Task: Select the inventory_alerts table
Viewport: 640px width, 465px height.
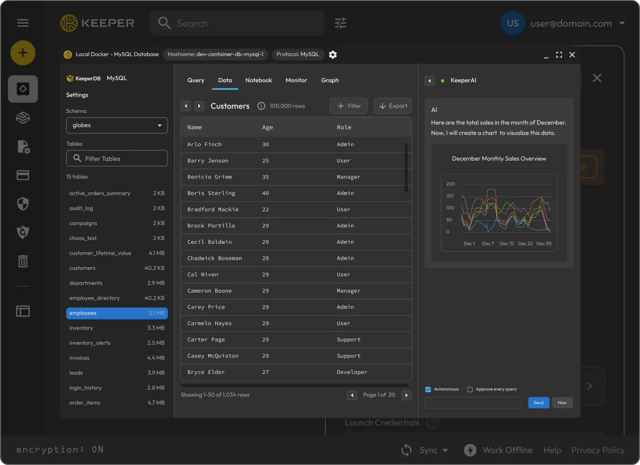Action: point(117,343)
